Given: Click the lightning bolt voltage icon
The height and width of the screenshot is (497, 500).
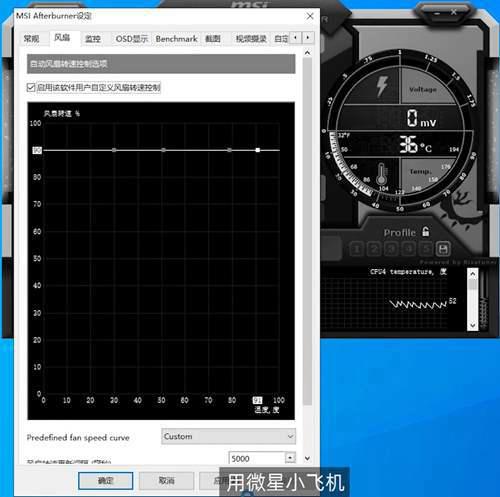Looking at the screenshot, I should pos(382,86).
